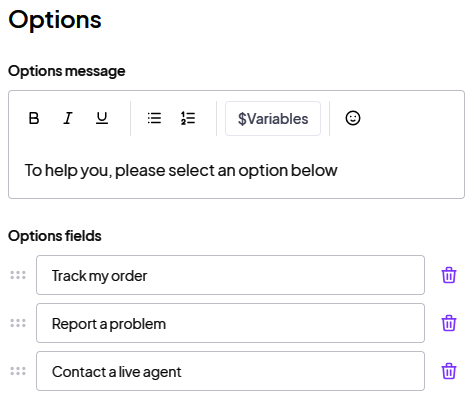Underline the options message text

click(102, 118)
